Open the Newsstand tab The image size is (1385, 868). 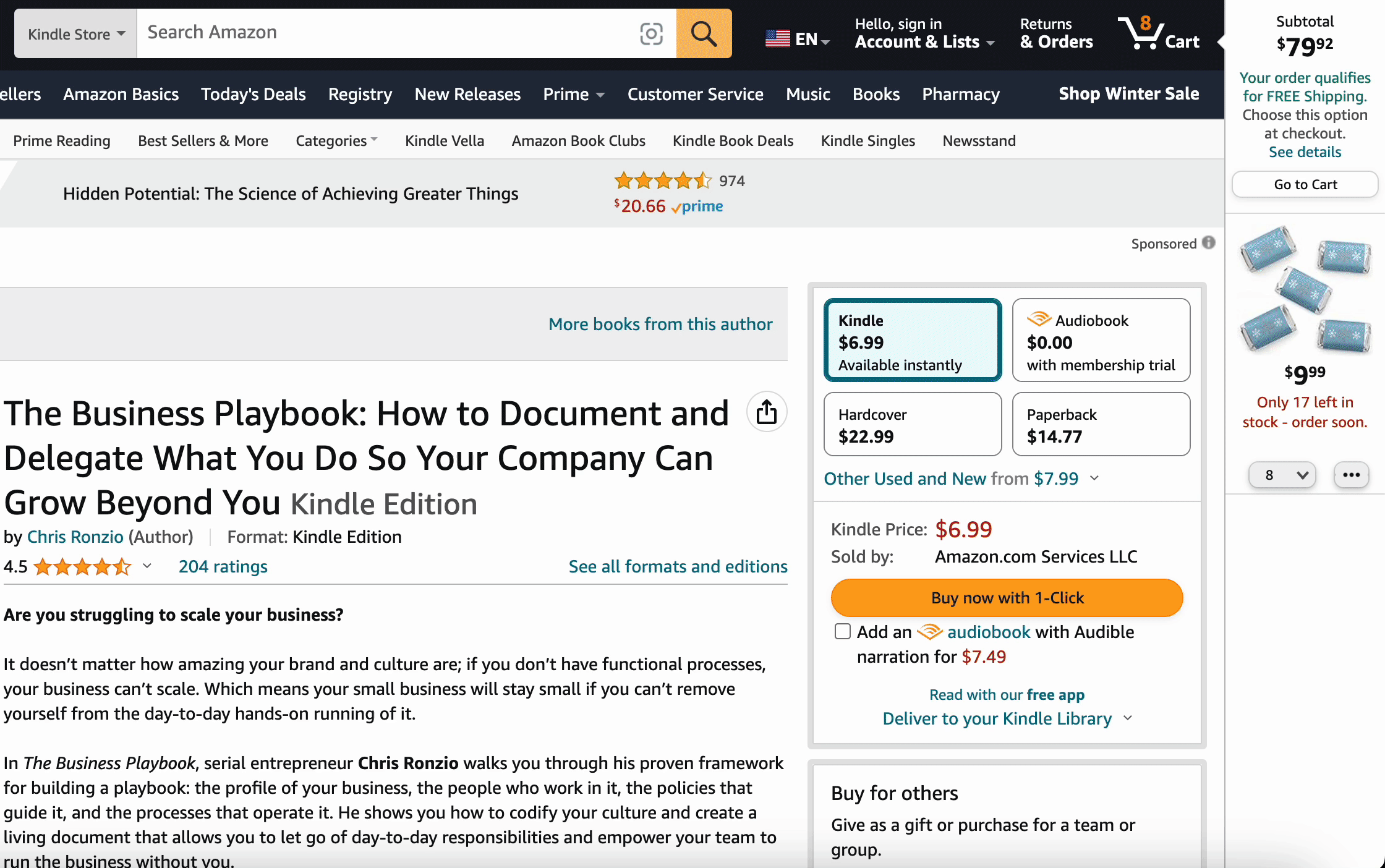pyautogui.click(x=979, y=141)
